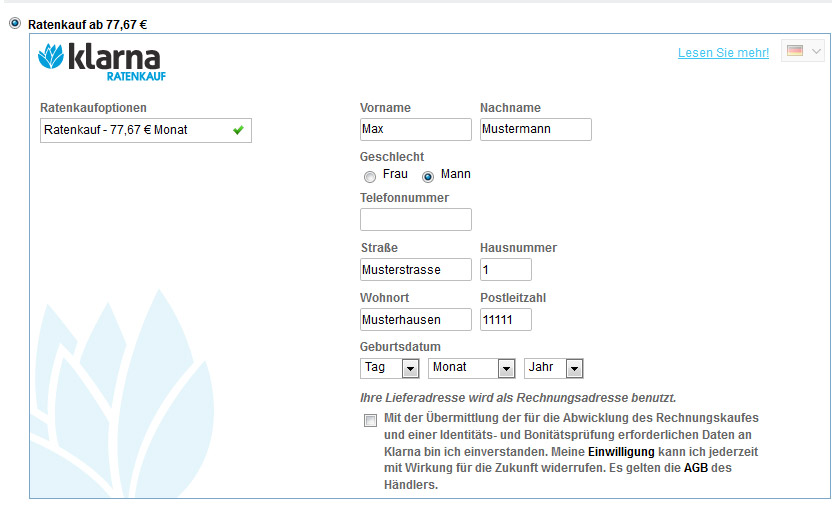The height and width of the screenshot is (508, 832).
Task: Click the Klarna Ratenkauf logo
Action: (x=99, y=61)
